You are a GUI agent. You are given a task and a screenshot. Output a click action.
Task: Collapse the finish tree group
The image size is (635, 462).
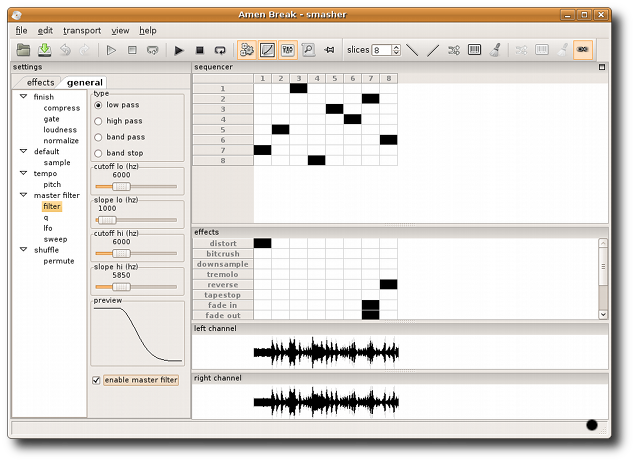tap(23, 97)
